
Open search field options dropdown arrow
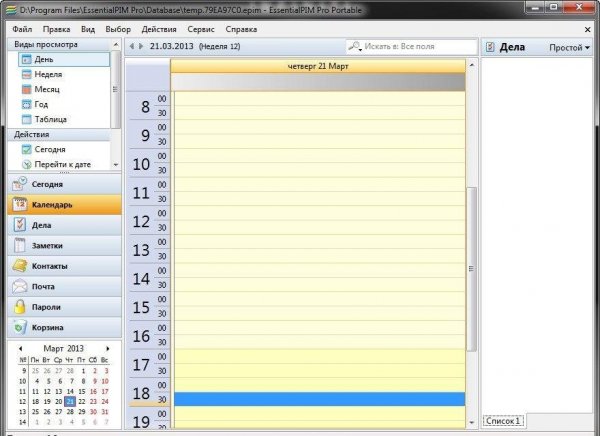pyautogui.click(x=360, y=50)
